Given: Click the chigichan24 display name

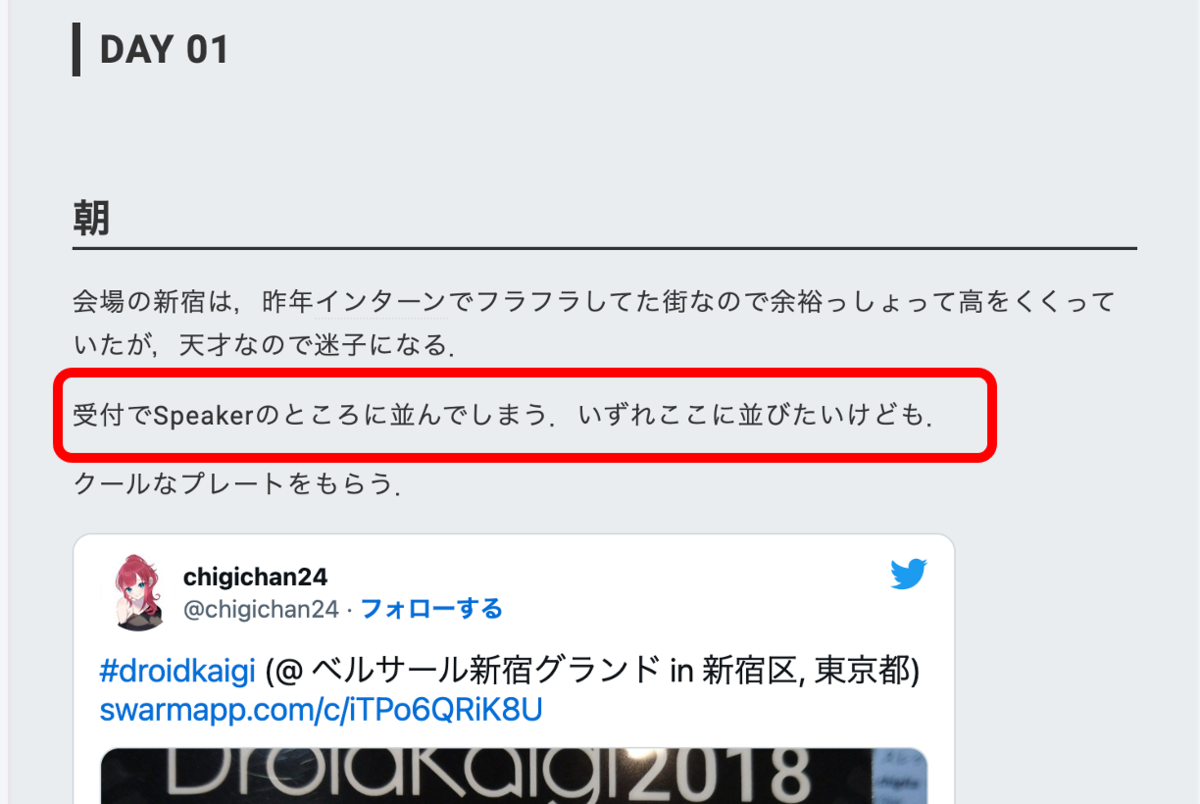Looking at the screenshot, I should click(255, 577).
